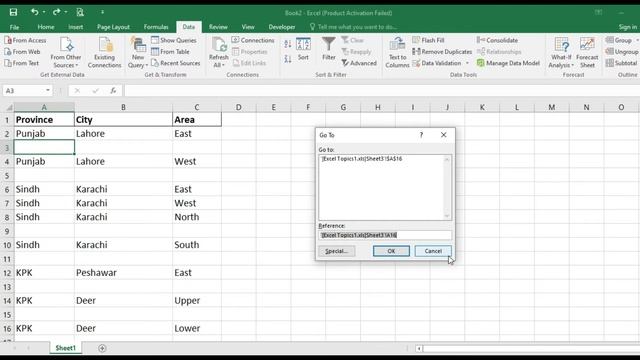Click the horizontal scrollbar left arrow

point(419,349)
